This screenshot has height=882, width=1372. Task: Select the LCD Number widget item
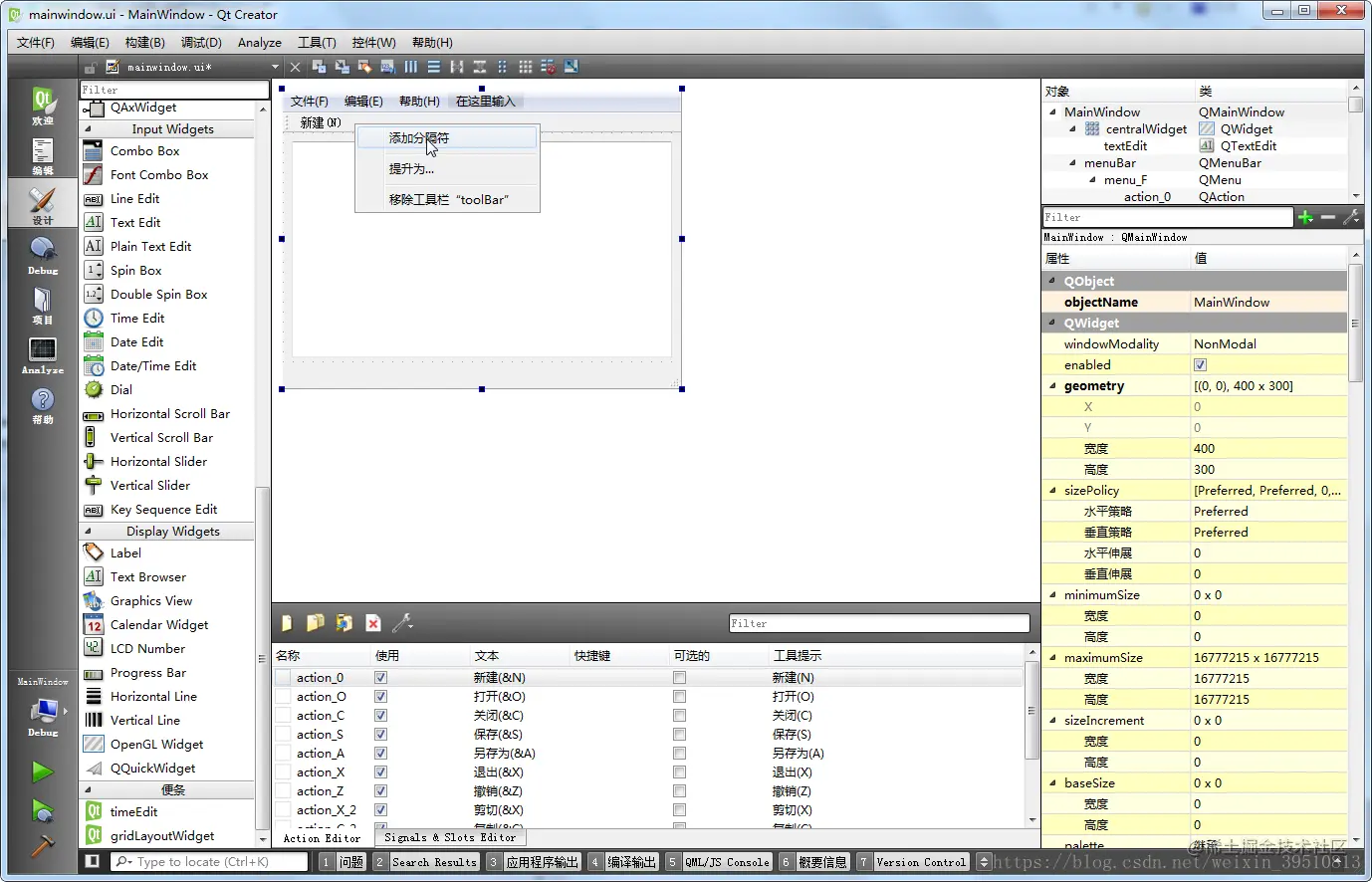[147, 649]
